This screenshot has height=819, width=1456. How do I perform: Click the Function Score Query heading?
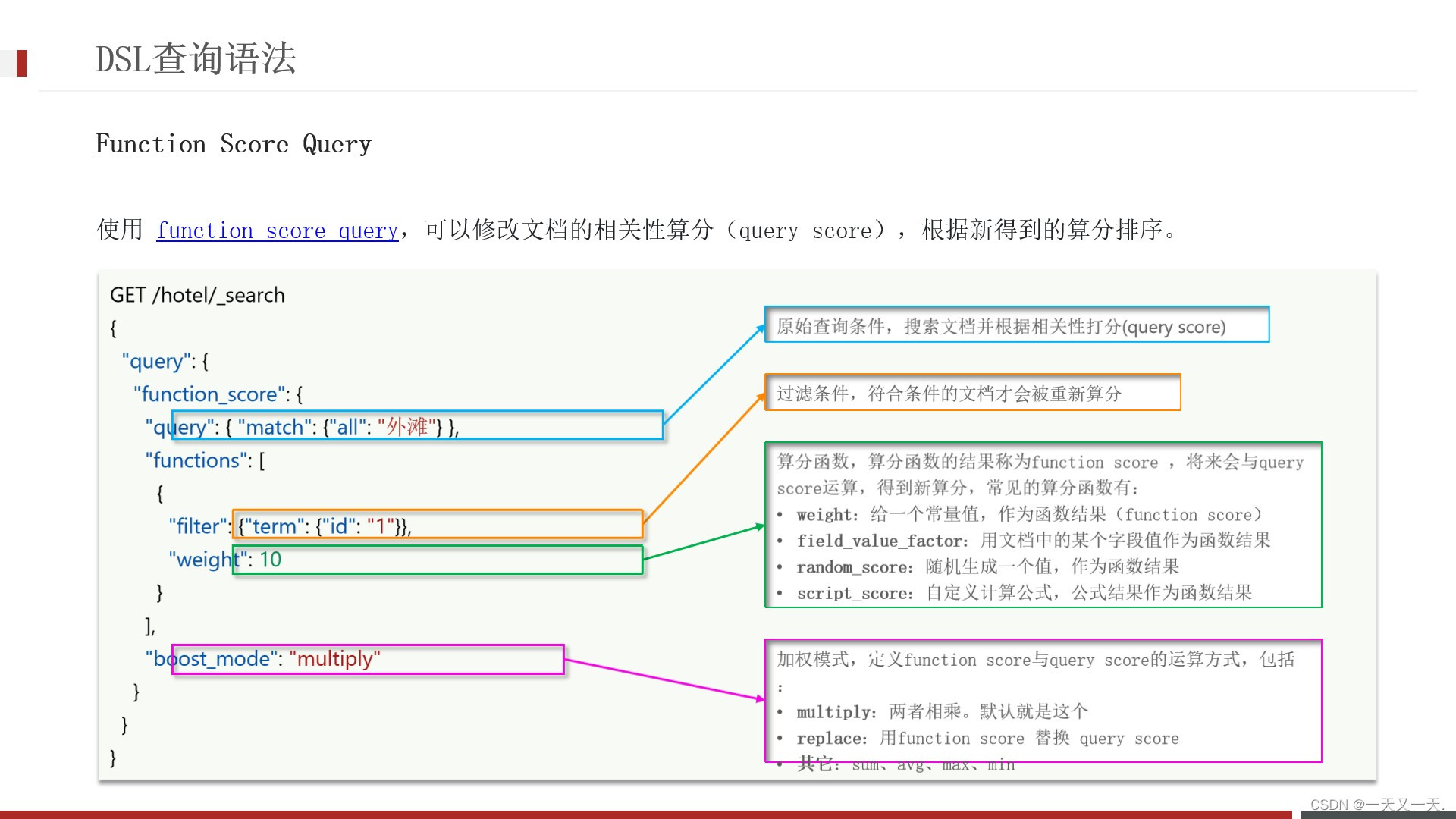coord(233,143)
